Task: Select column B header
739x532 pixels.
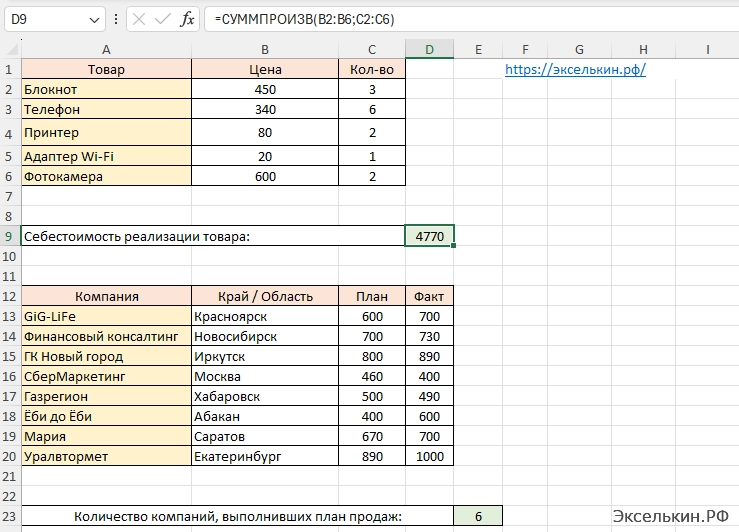Action: click(265, 50)
